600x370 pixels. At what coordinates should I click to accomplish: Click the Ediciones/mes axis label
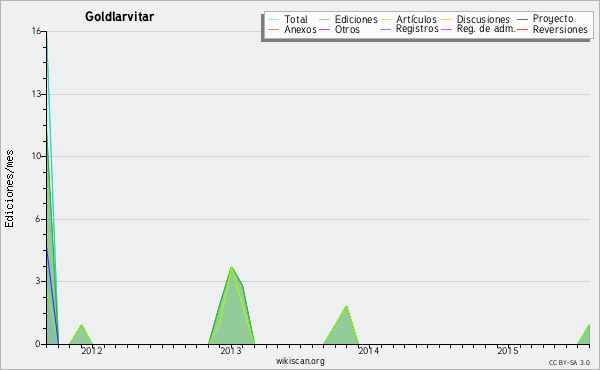[x=9, y=189]
